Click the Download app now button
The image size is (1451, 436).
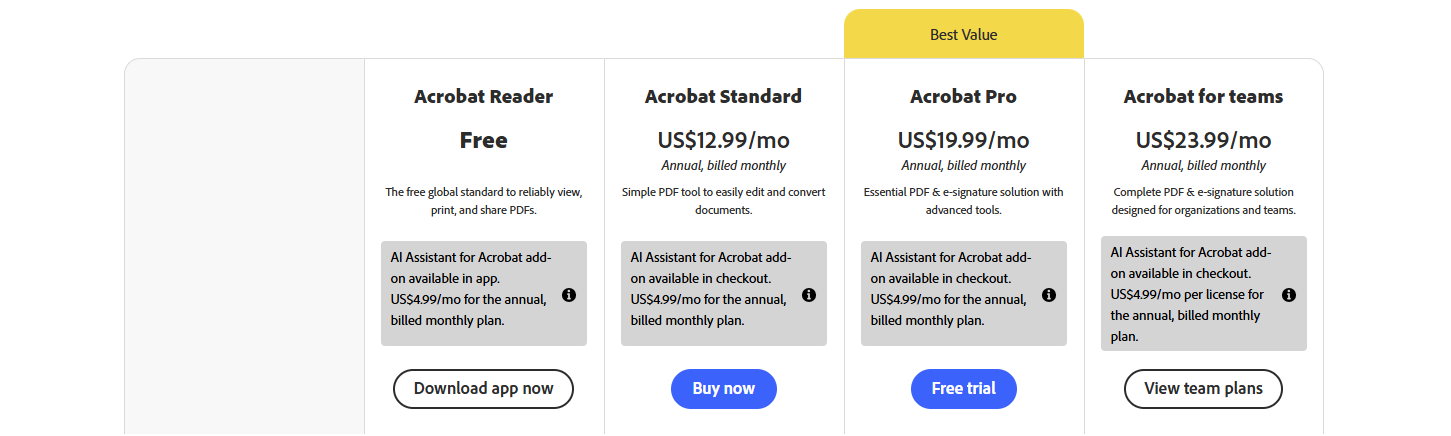pyautogui.click(x=483, y=389)
